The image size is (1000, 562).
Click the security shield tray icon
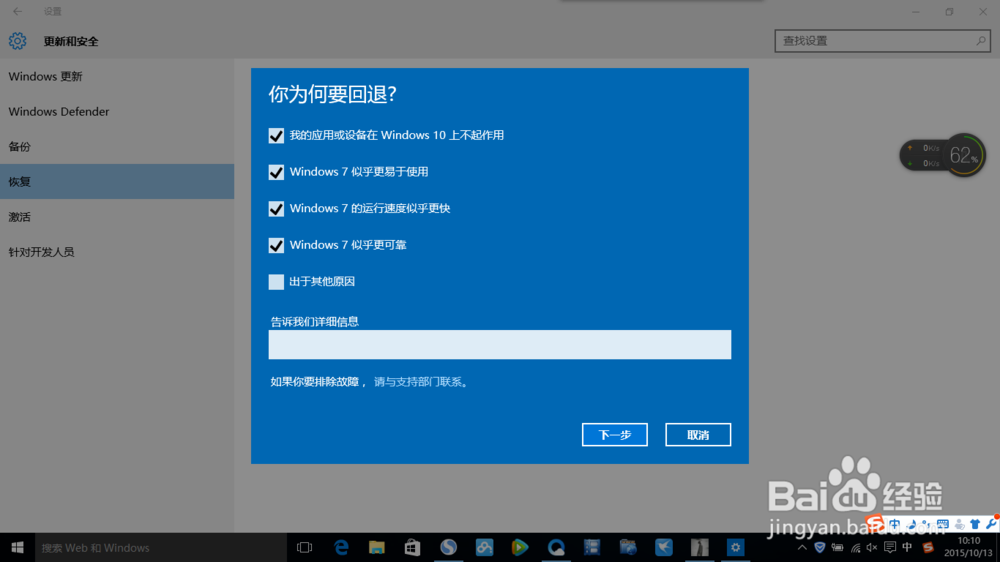tap(820, 548)
